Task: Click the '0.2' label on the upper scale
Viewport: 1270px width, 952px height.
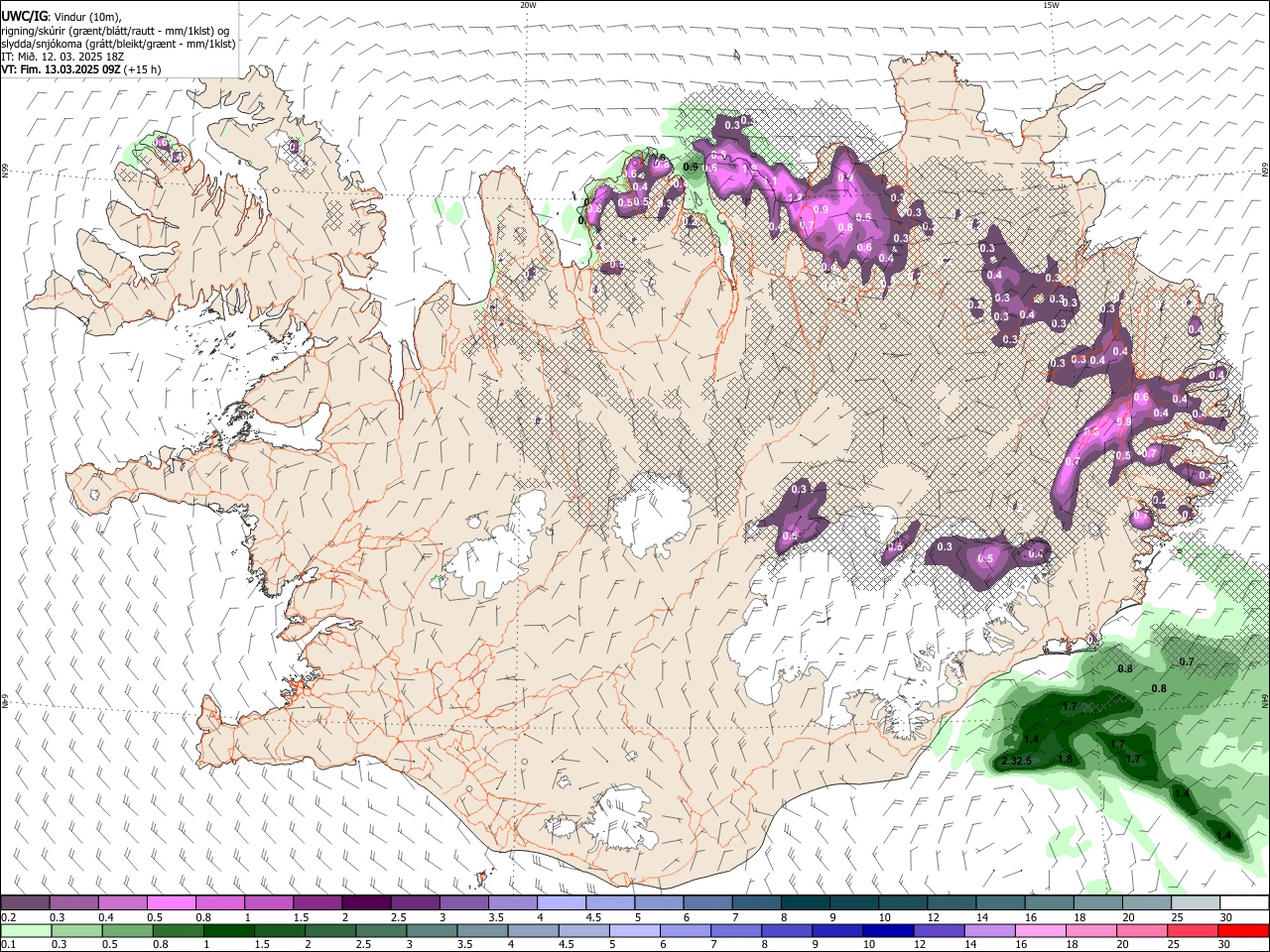Action: coord(8,917)
